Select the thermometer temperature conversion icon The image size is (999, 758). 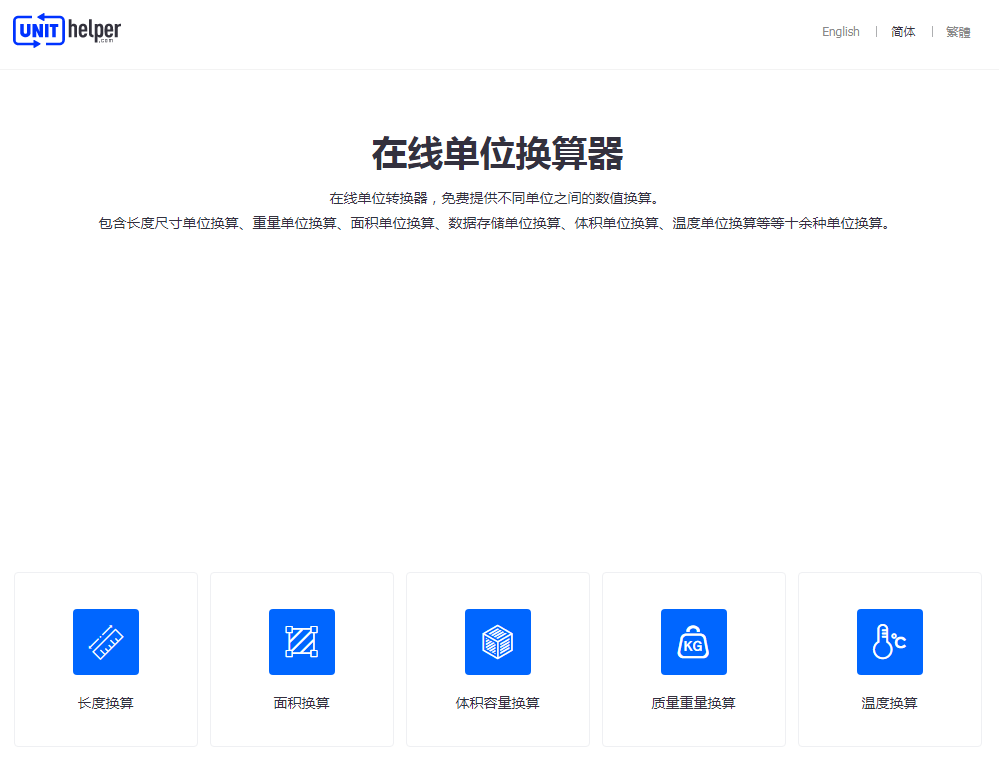coord(889,642)
